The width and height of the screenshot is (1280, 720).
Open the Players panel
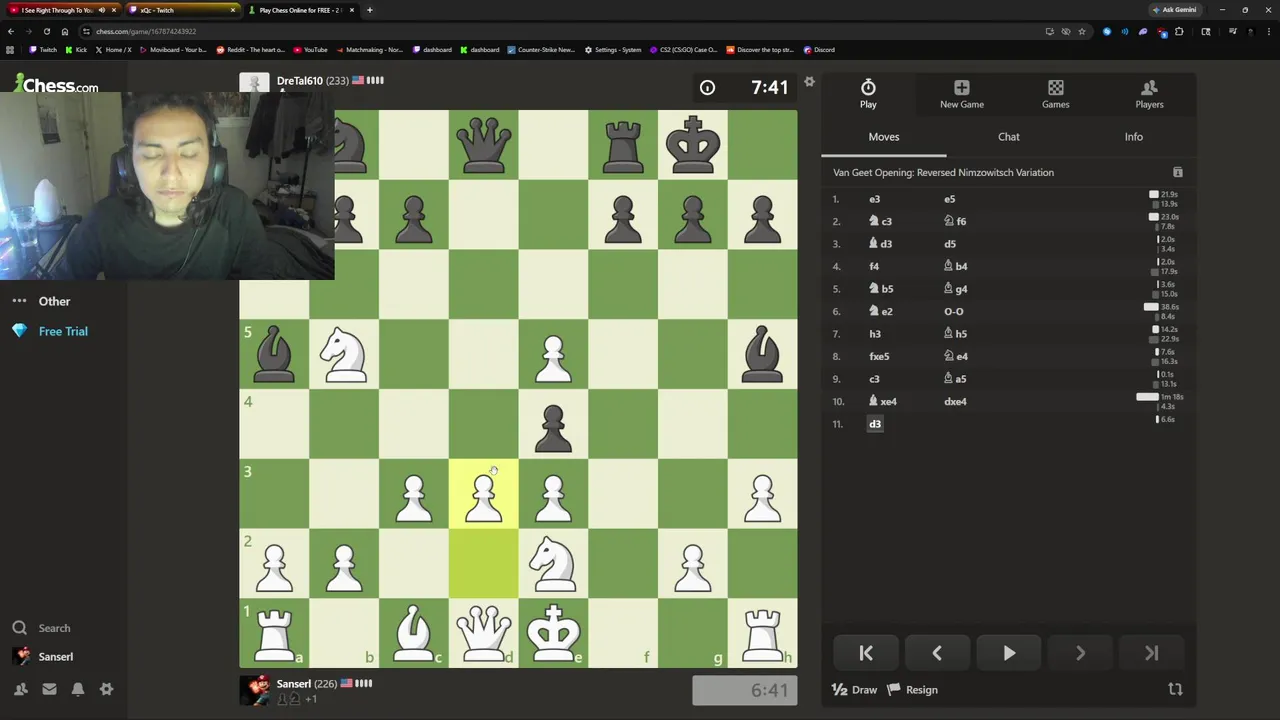tap(1149, 88)
